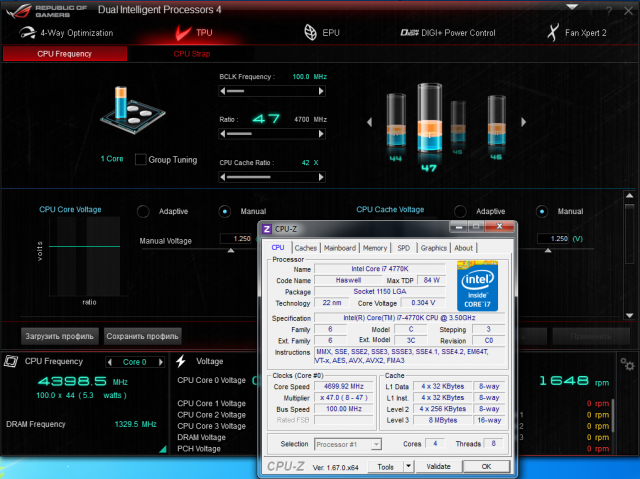Click the Ratio slider track

pos(272,134)
